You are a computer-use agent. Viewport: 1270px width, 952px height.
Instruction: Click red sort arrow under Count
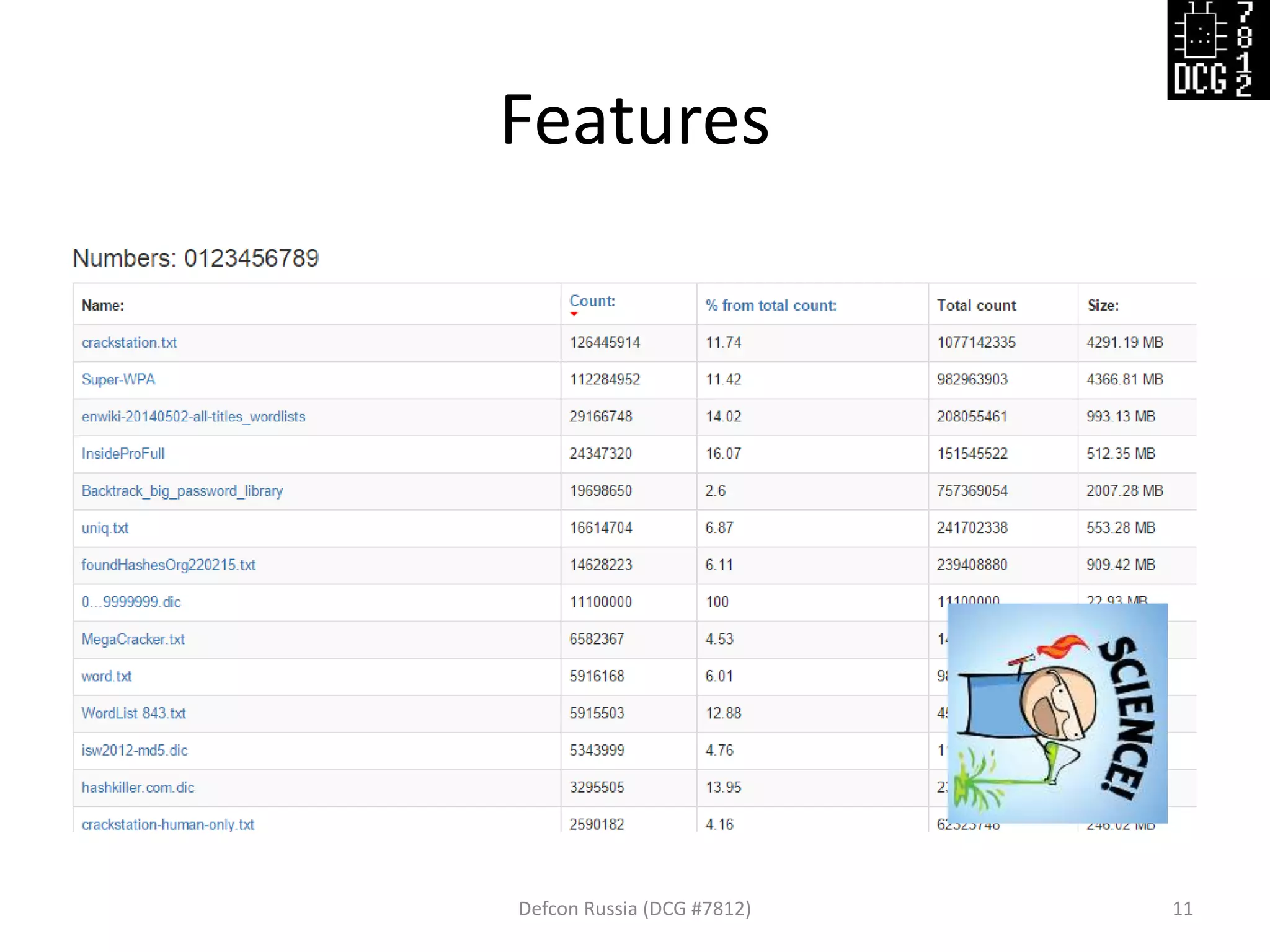pyautogui.click(x=574, y=314)
